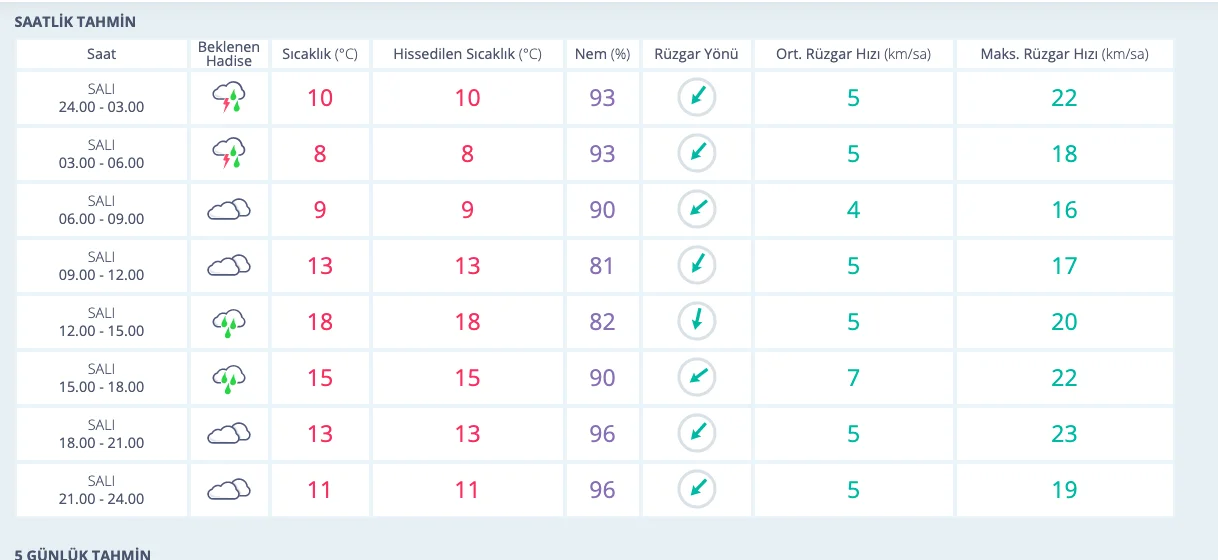
Task: Click the Nem (%) column header
Action: 602,54
